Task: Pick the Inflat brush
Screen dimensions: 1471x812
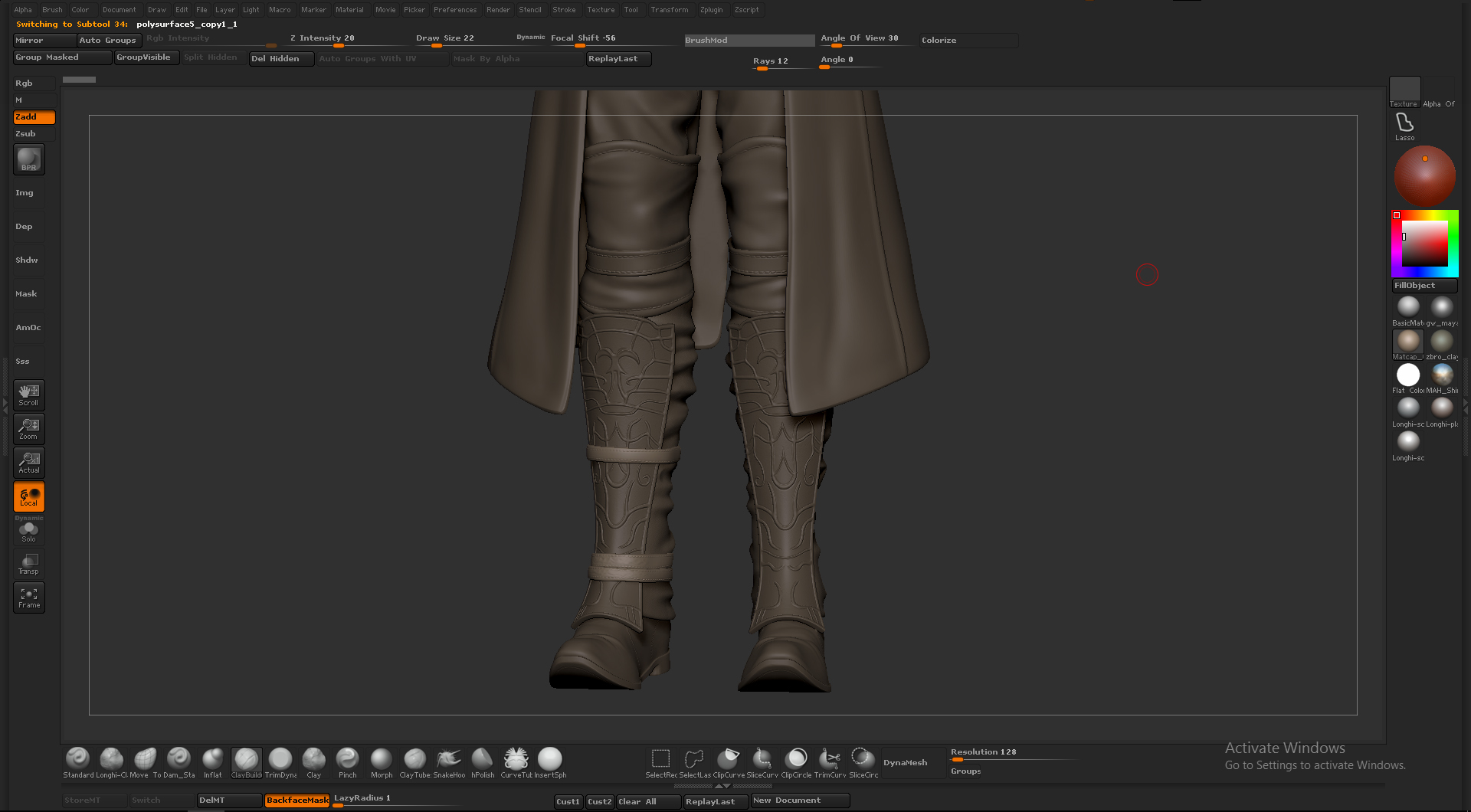Action: tap(212, 762)
